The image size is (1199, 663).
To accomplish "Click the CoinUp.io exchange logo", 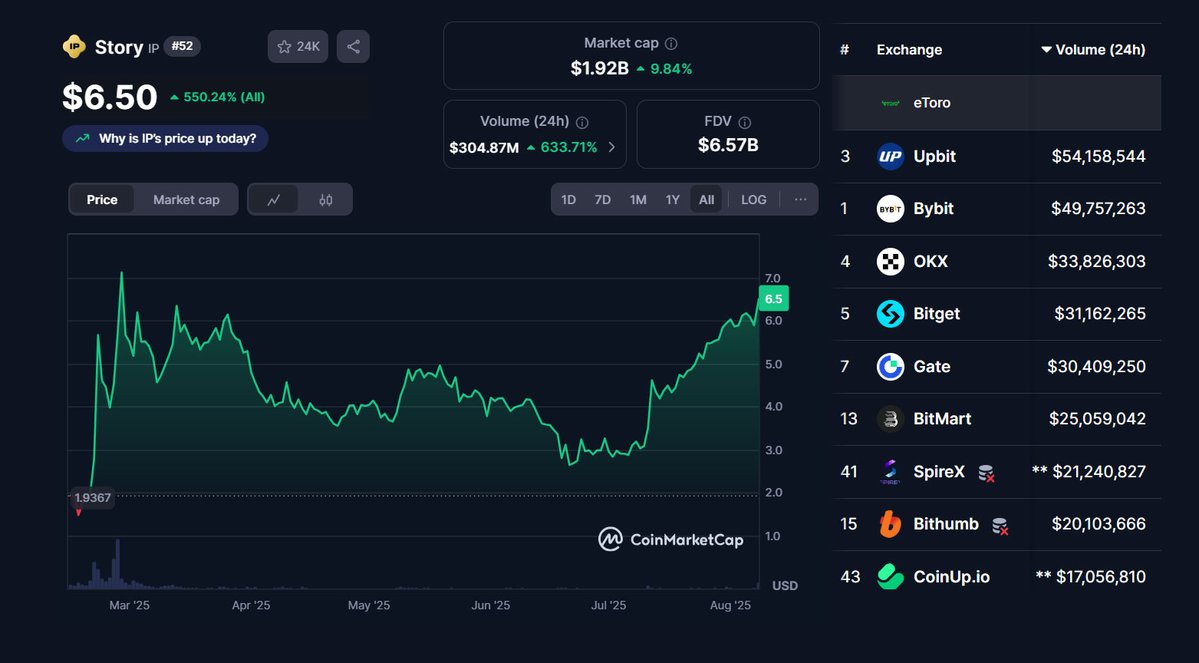I will point(890,577).
